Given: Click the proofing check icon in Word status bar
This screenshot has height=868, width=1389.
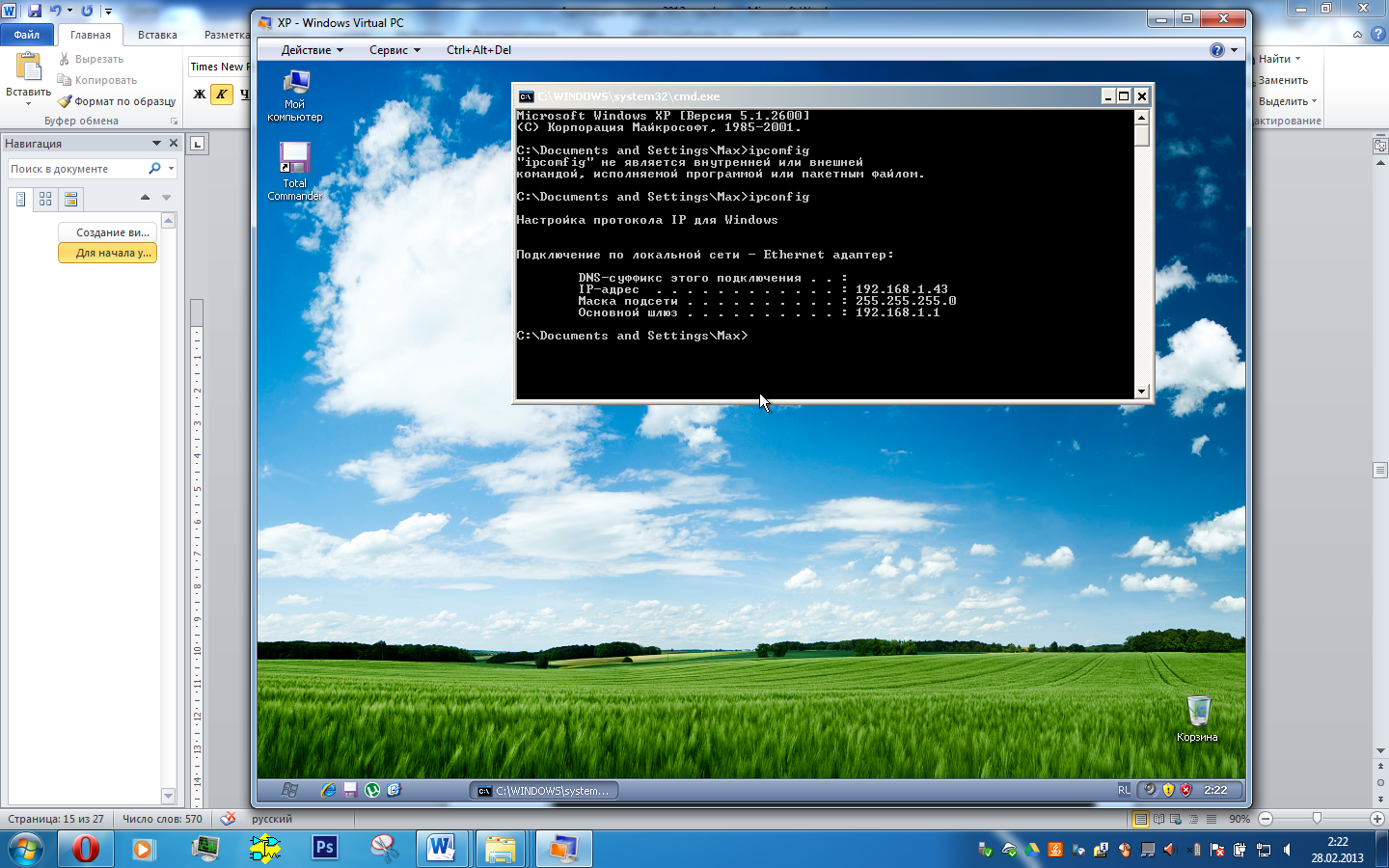Looking at the screenshot, I should pos(228,819).
